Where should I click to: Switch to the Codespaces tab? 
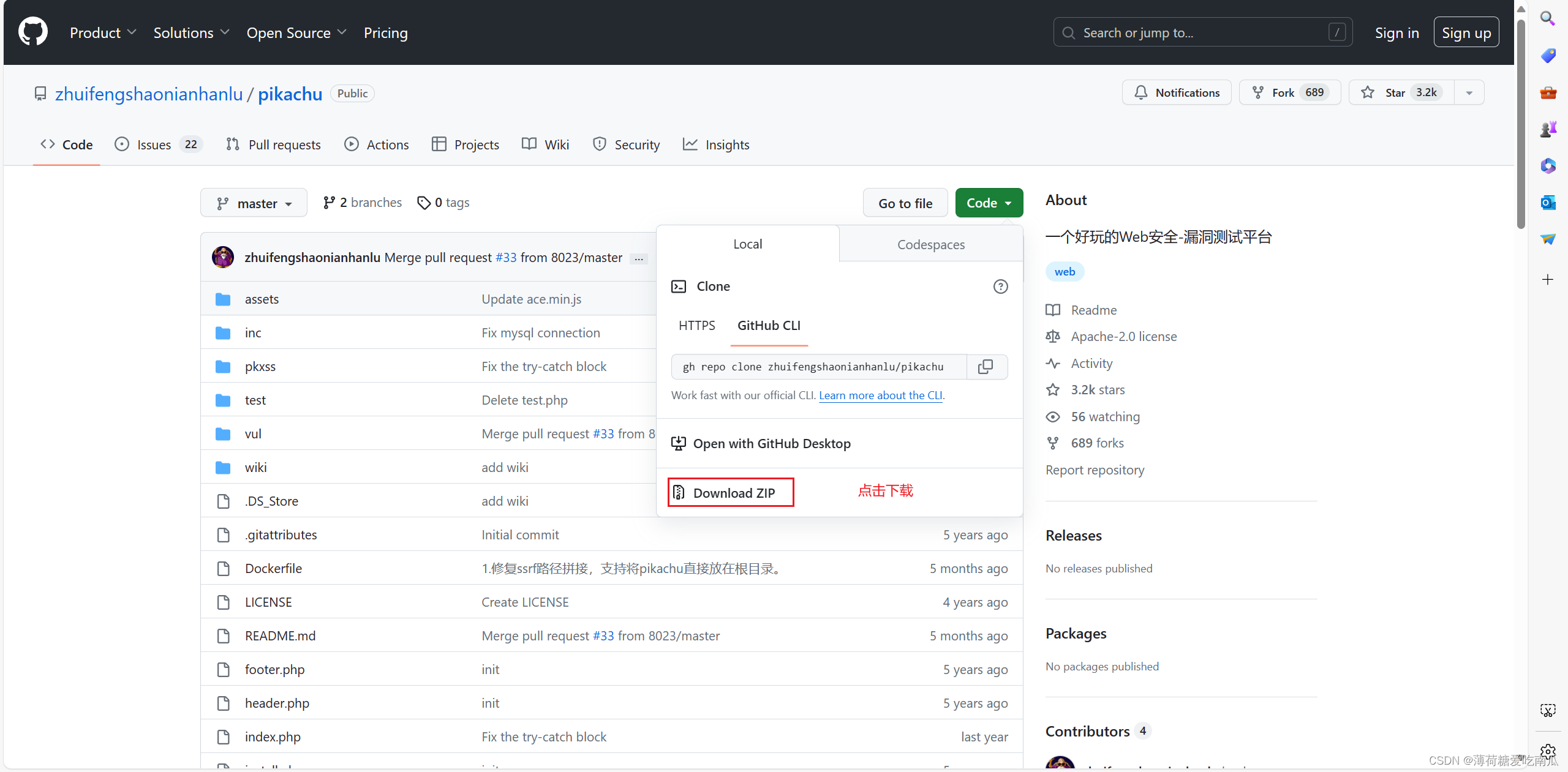[930, 244]
